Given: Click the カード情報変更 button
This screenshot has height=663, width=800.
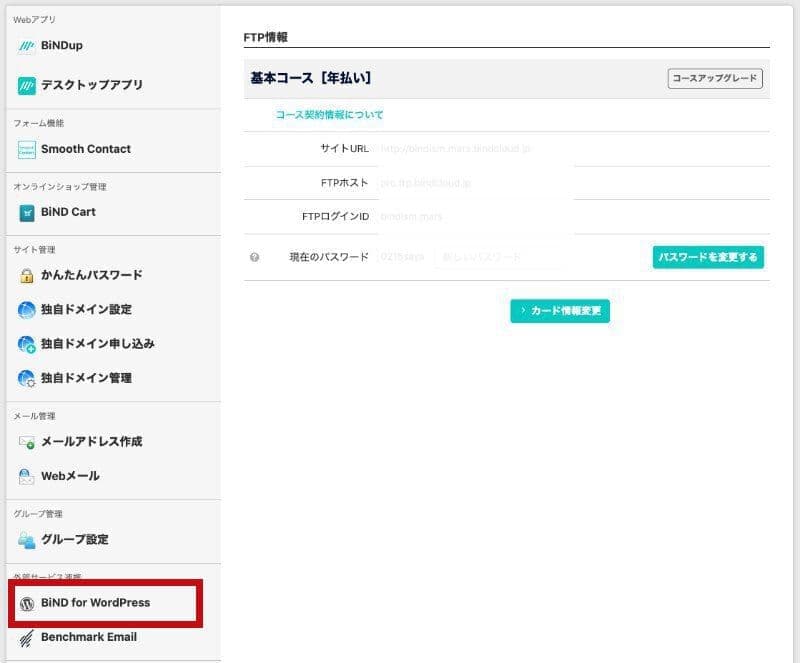Looking at the screenshot, I should click(560, 311).
